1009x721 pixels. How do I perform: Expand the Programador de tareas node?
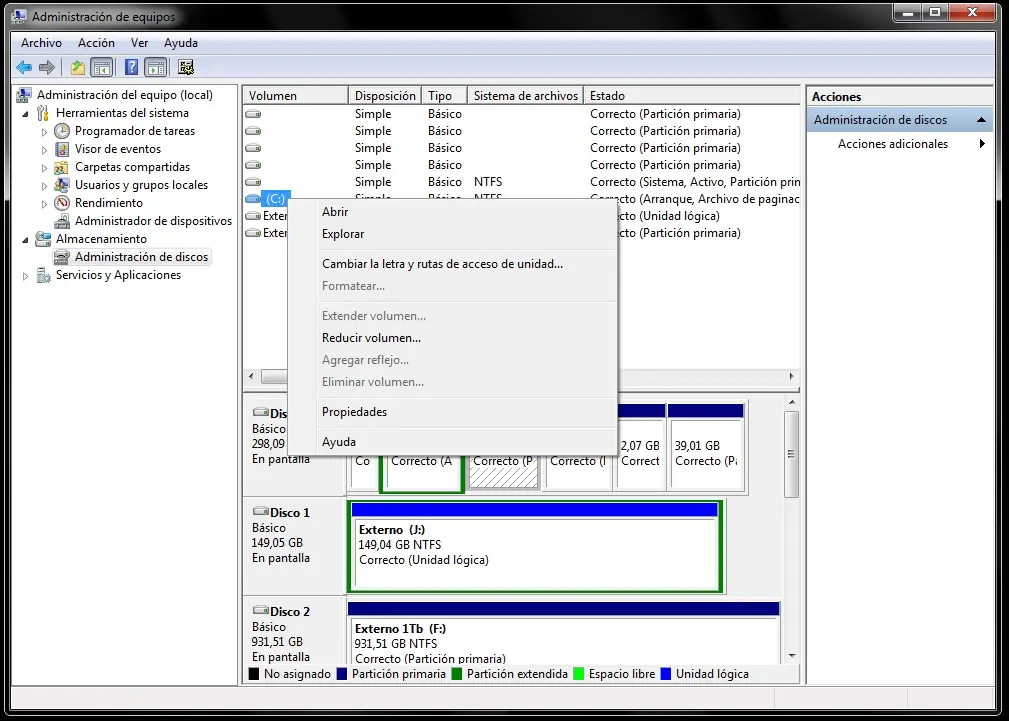click(44, 132)
